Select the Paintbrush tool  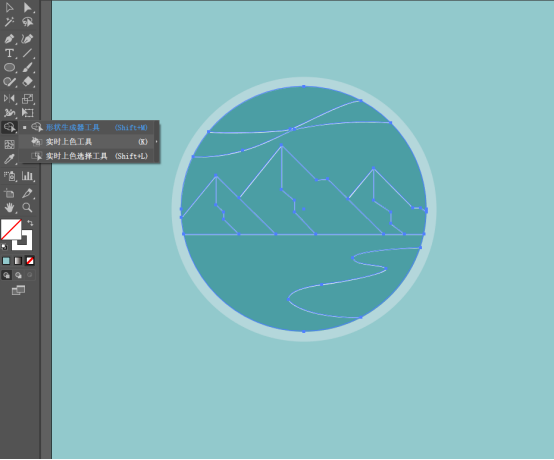[28, 67]
